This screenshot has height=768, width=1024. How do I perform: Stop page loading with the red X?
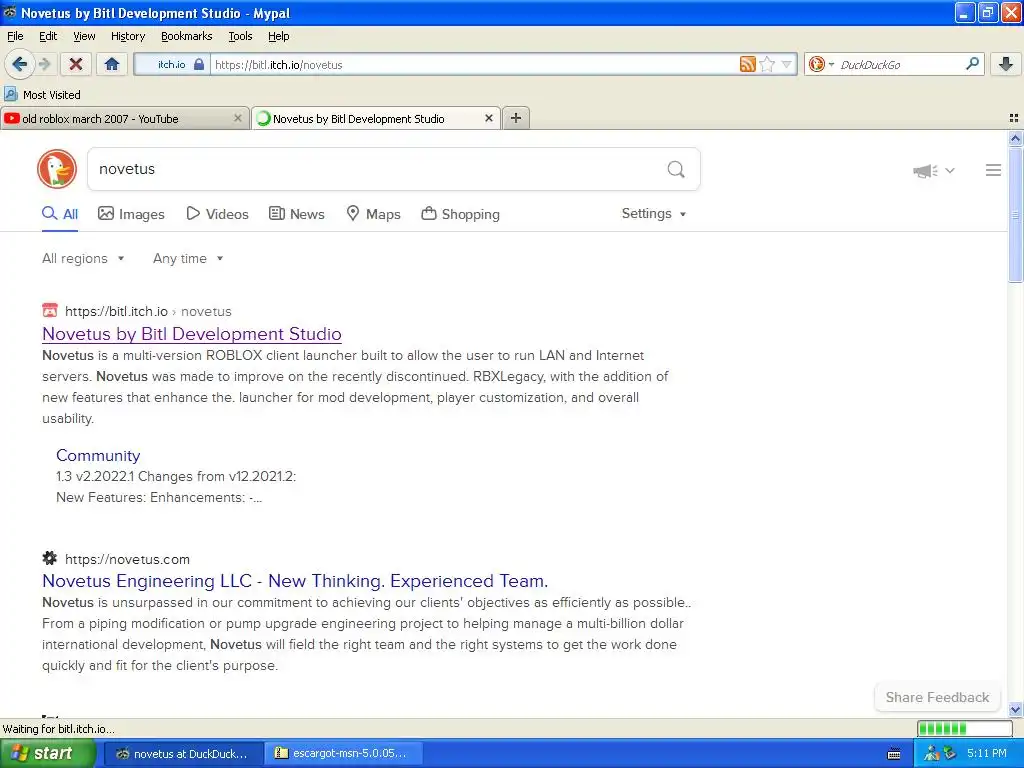coord(76,64)
